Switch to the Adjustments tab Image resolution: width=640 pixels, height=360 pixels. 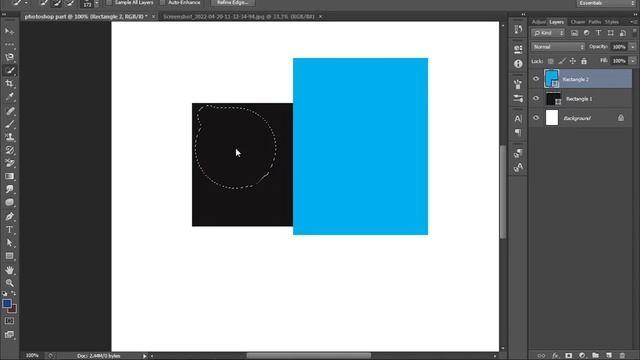pyautogui.click(x=538, y=22)
